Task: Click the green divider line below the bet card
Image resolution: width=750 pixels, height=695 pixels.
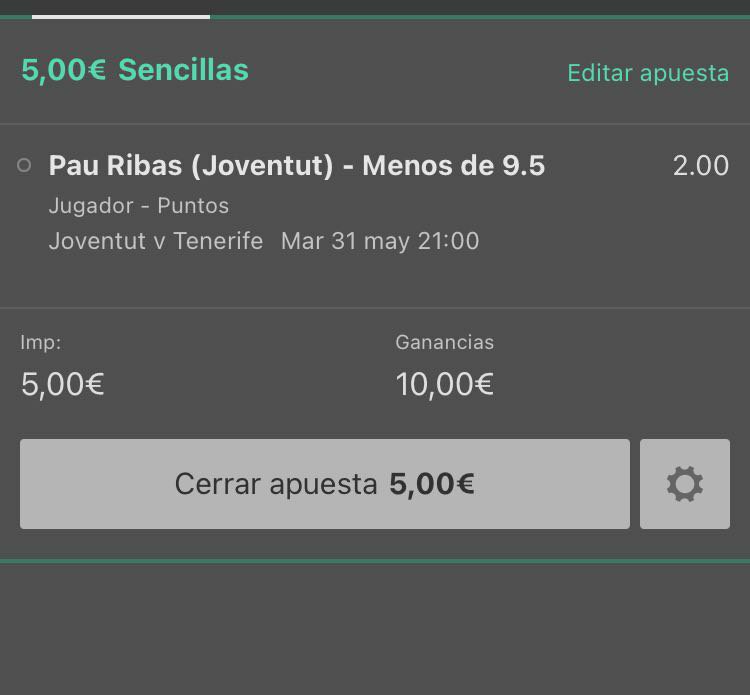Action: pyautogui.click(x=375, y=561)
